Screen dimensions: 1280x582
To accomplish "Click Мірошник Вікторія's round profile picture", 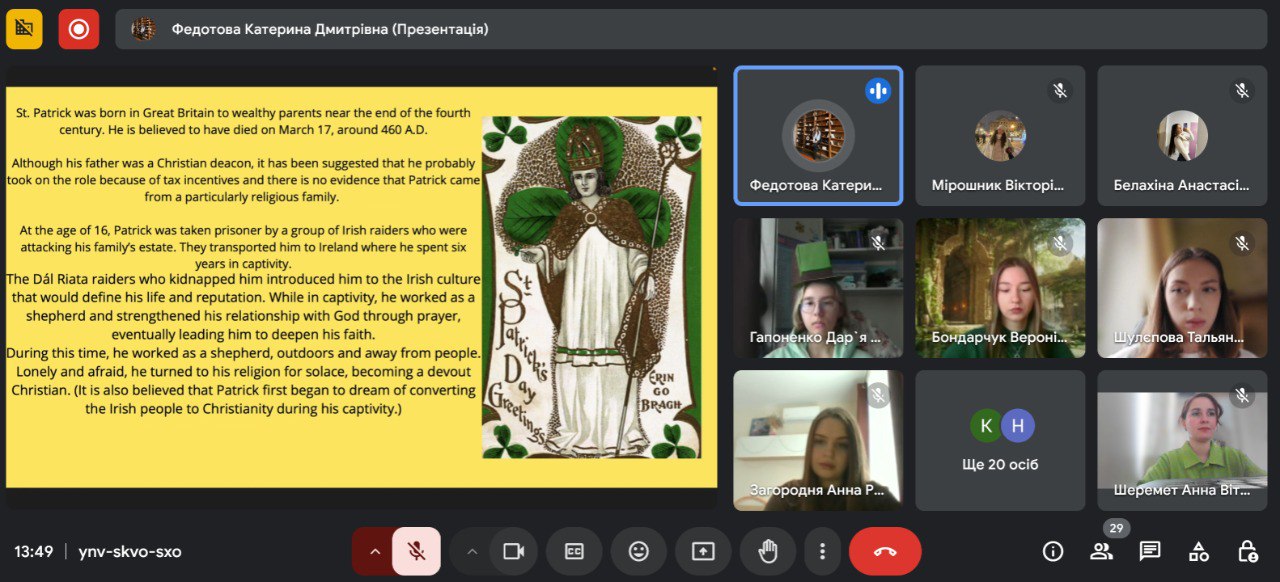I will coord(1000,135).
